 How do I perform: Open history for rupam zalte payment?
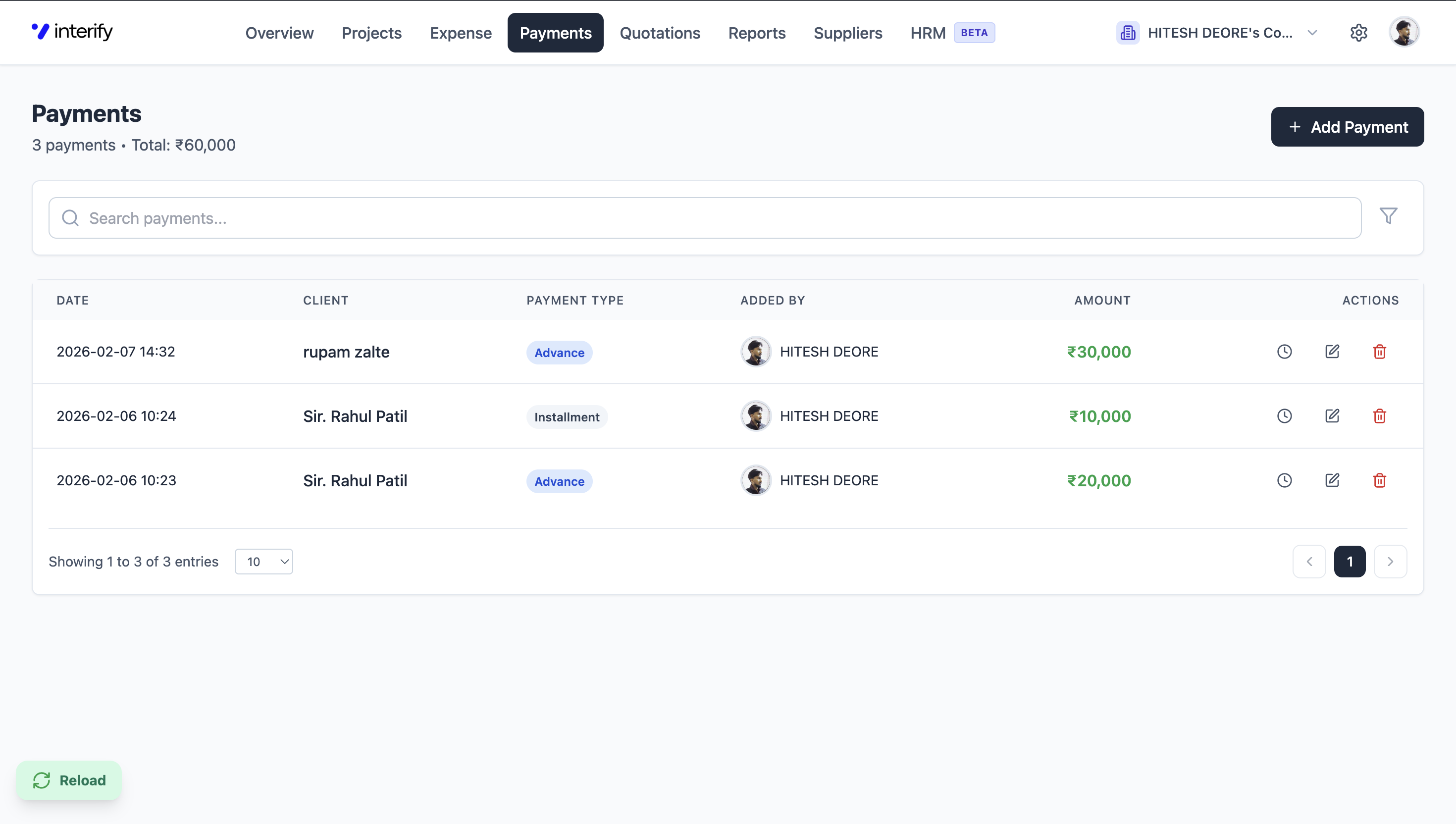coord(1284,352)
